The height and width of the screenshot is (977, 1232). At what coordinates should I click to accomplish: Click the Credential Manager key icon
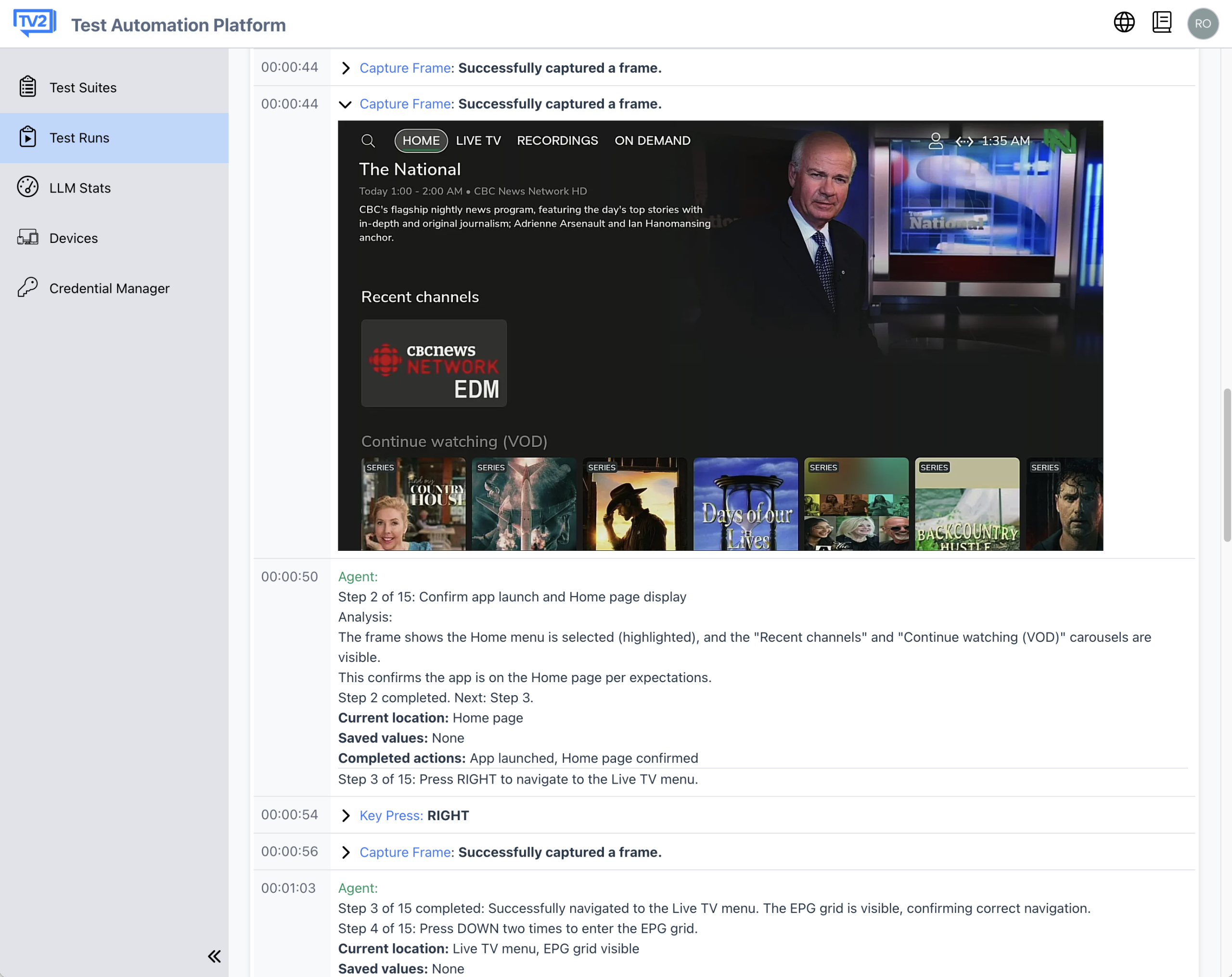point(27,287)
